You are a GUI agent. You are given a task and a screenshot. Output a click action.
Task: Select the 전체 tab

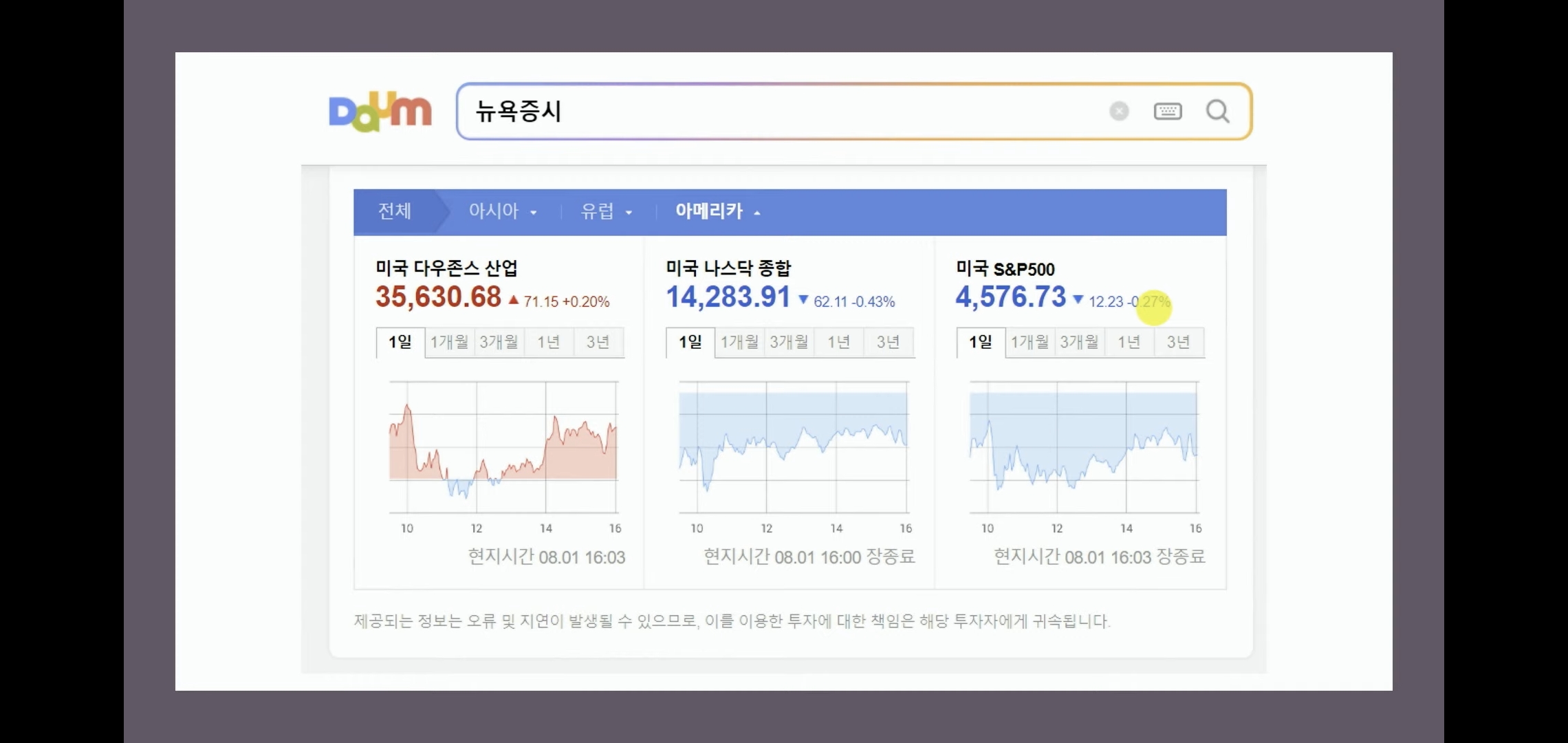[395, 211]
